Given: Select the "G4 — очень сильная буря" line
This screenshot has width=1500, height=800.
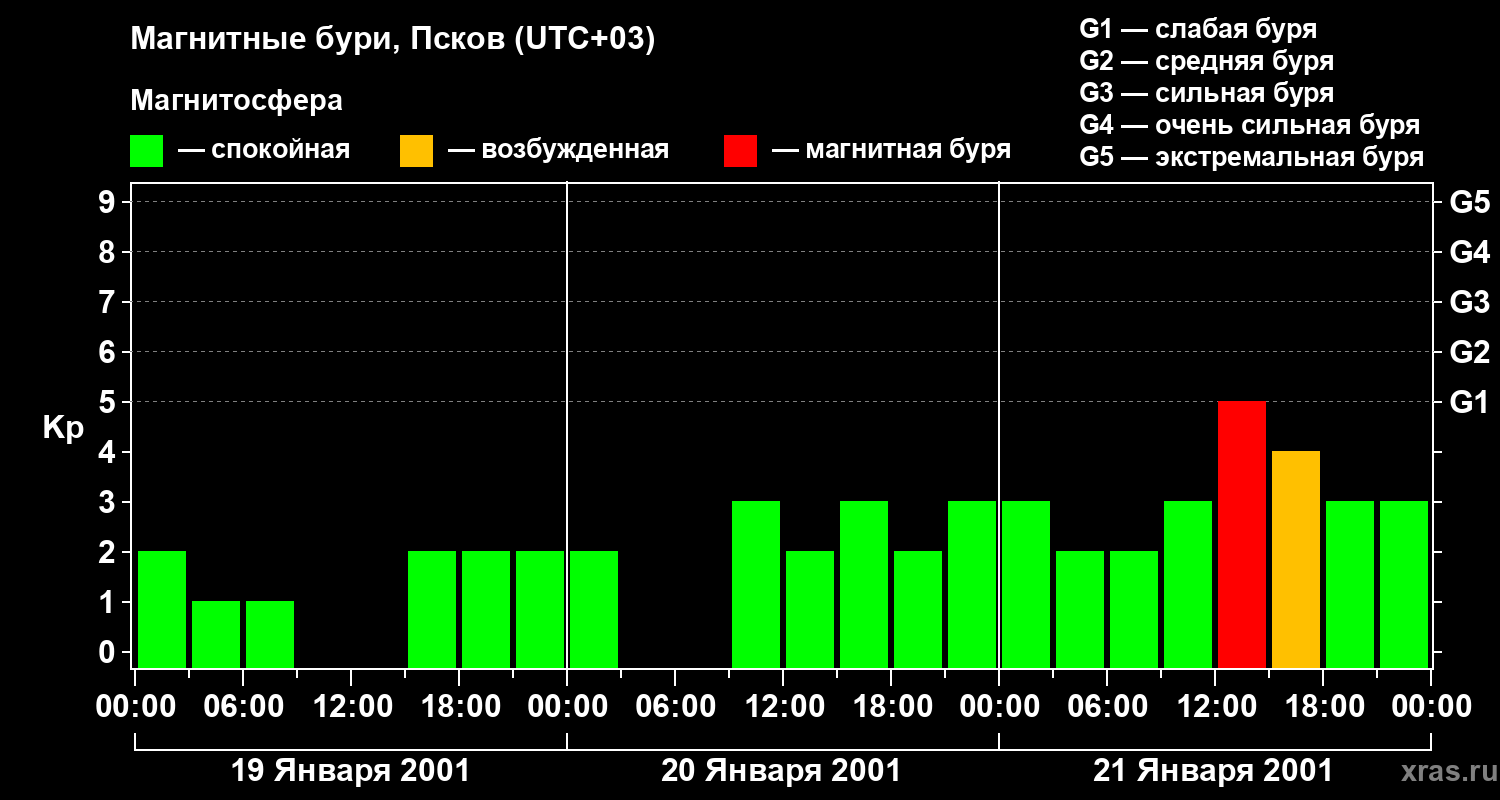Looking at the screenshot, I should click(1250, 125).
